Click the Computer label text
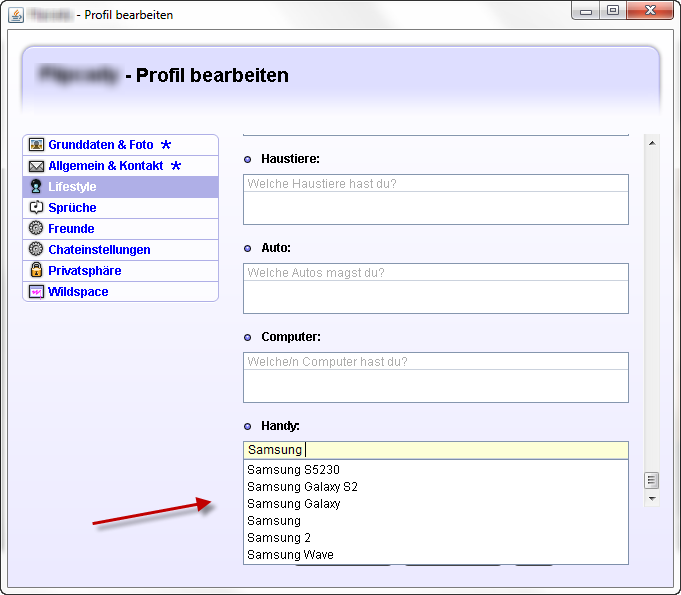Image resolution: width=681 pixels, height=595 pixels. tap(291, 337)
